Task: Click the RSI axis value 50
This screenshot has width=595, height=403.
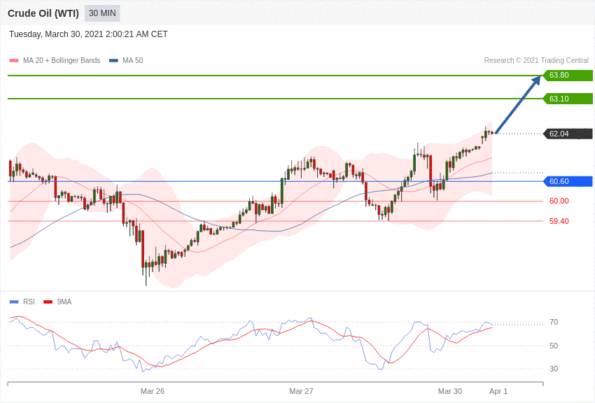Action: pyautogui.click(x=554, y=346)
